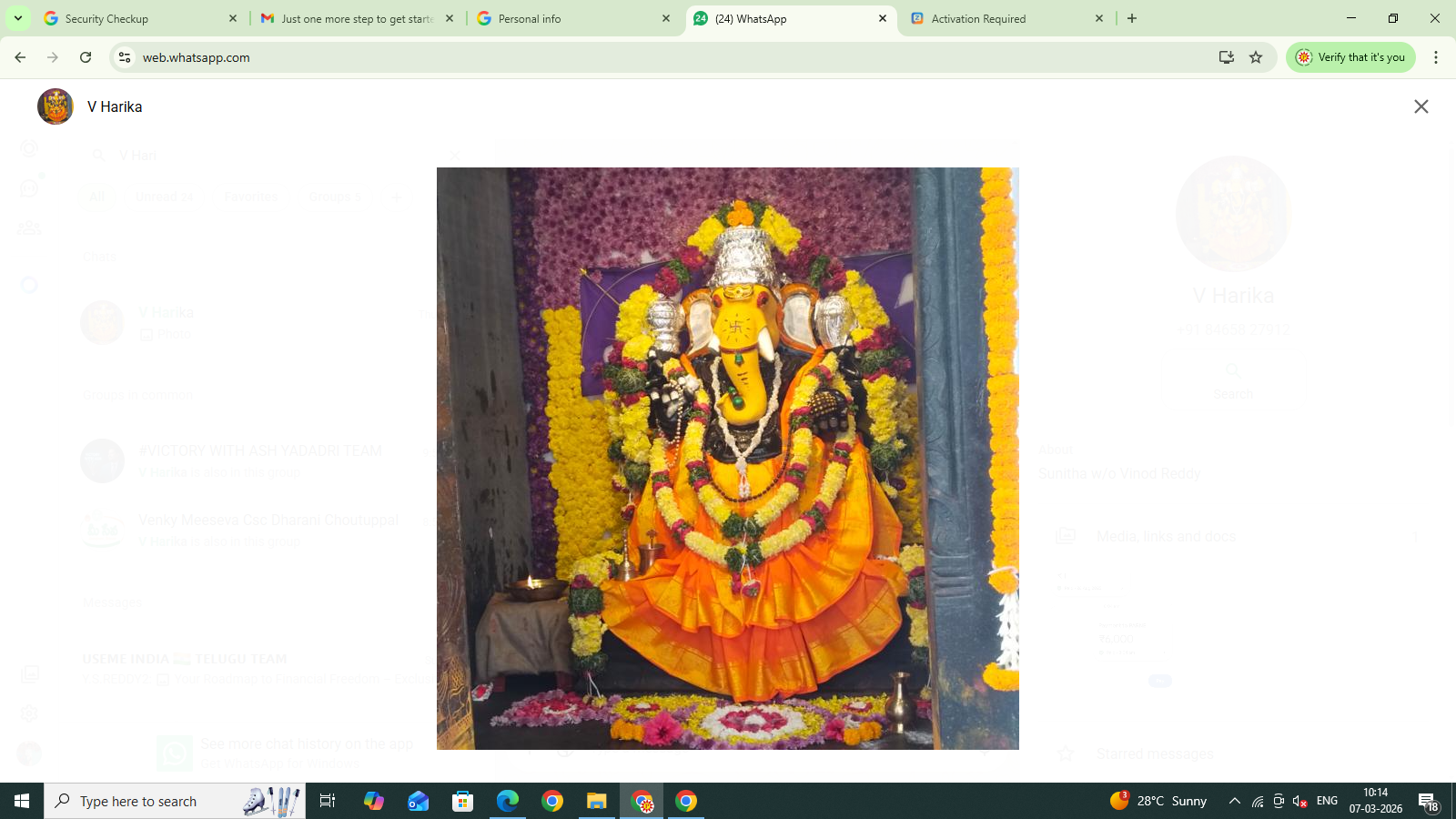The image size is (1456, 819).
Task: Bookmark this page with the star icon
Action: 1256,57
